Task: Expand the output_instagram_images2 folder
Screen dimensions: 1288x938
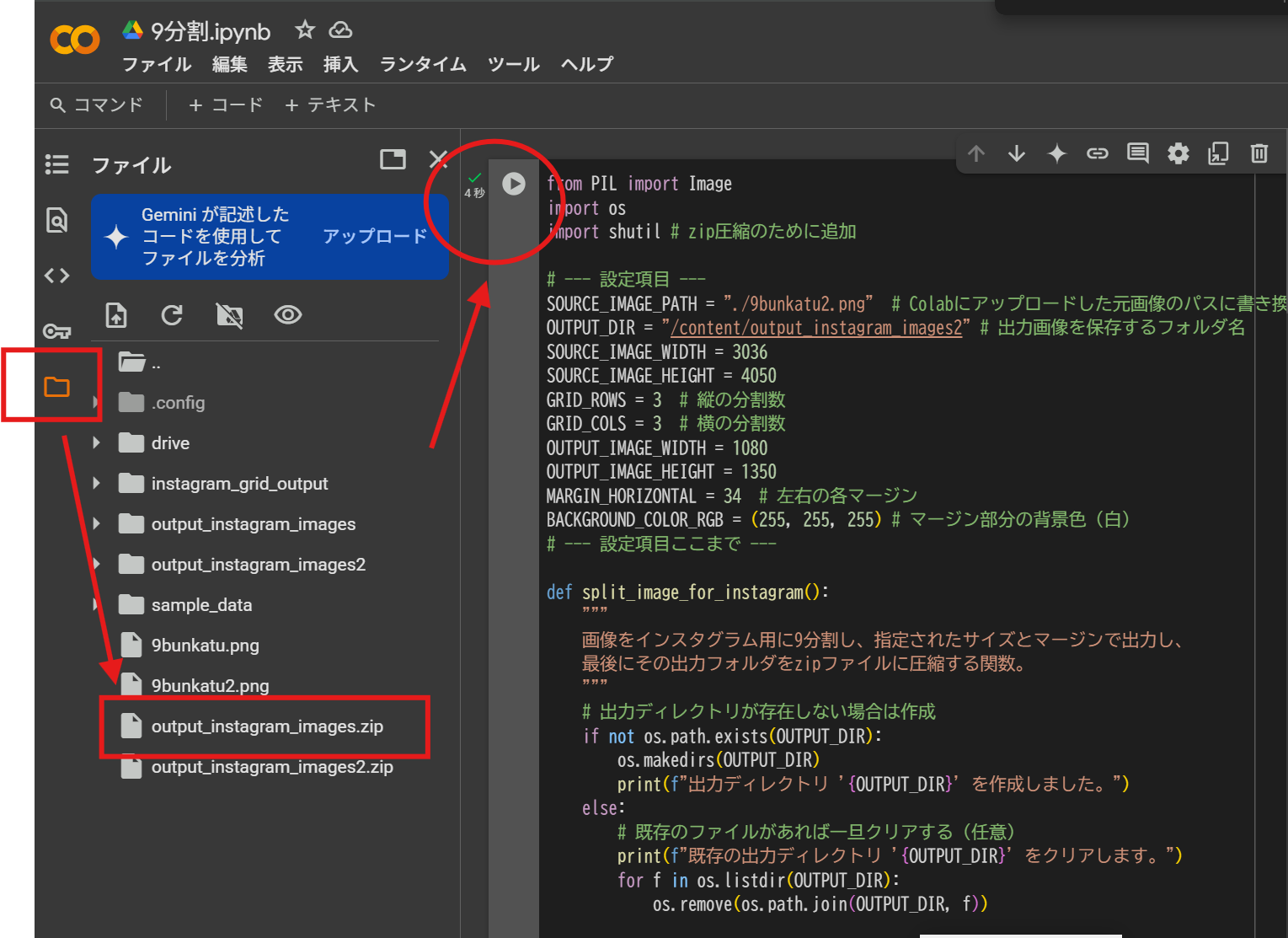Action: 97,565
